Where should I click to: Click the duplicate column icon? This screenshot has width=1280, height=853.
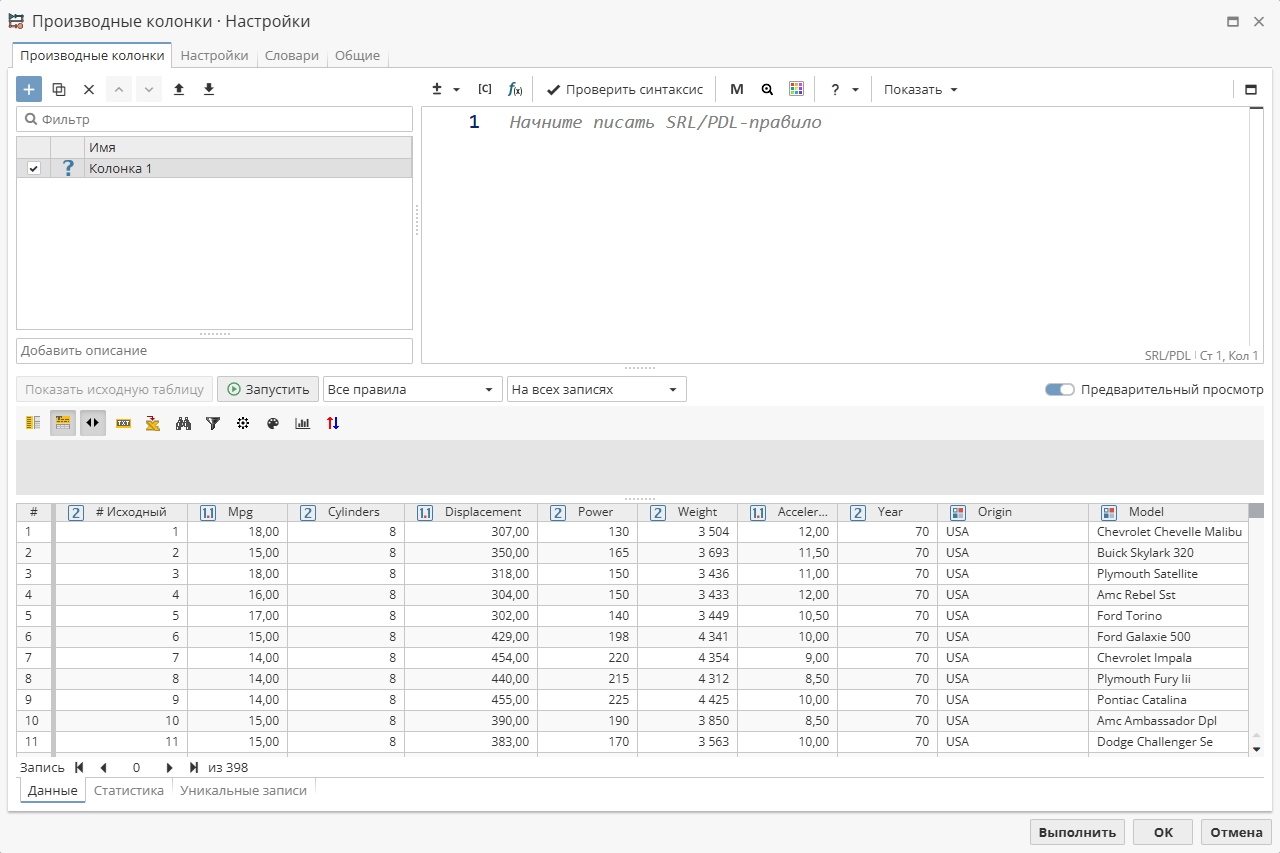click(59, 89)
